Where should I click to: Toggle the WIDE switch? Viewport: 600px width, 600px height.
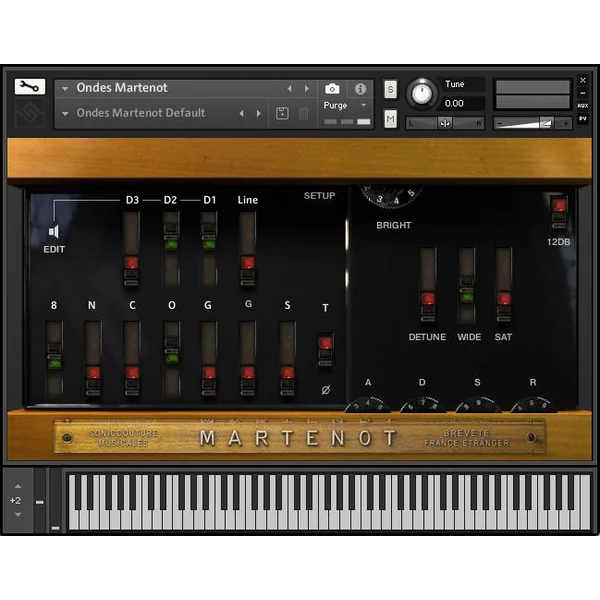467,285
